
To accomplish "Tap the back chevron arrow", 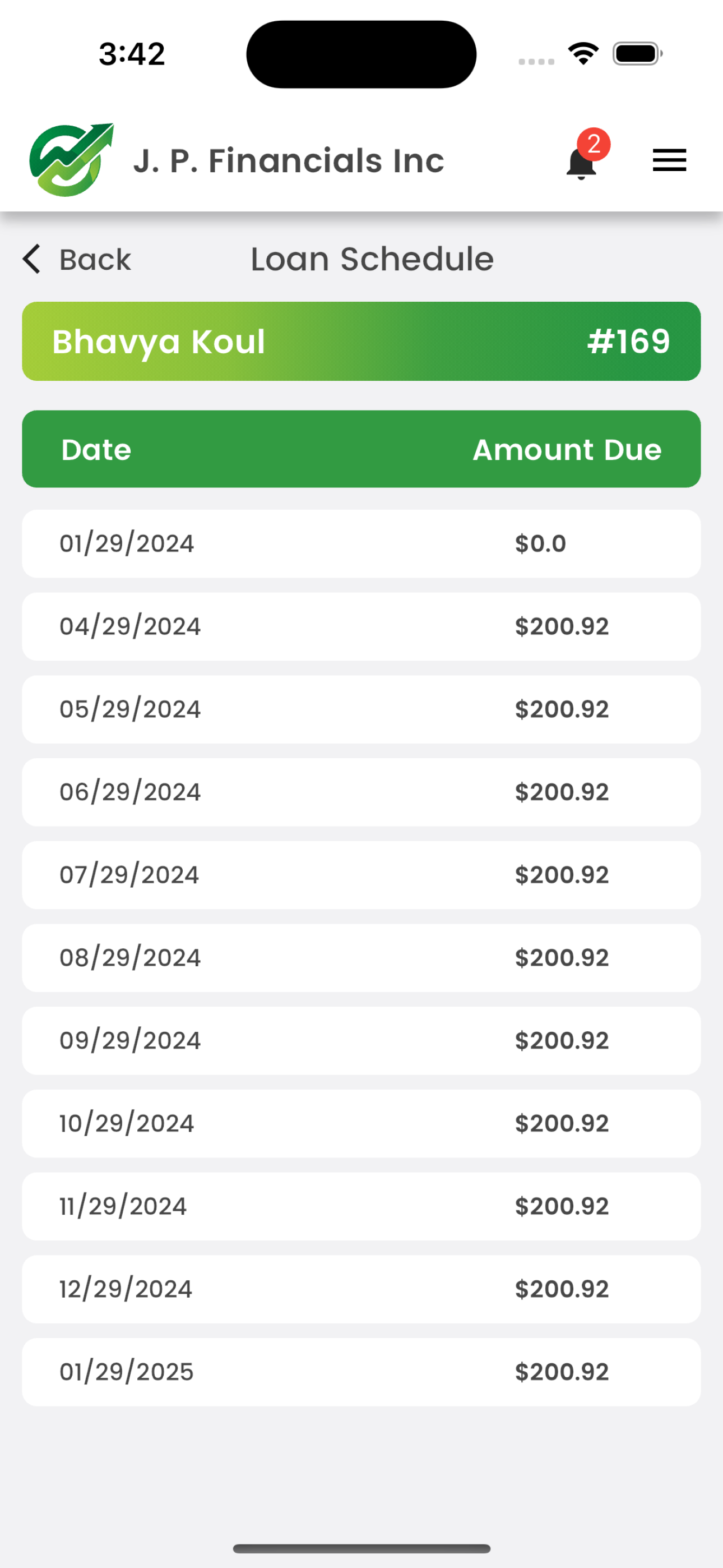I will pyautogui.click(x=31, y=259).
